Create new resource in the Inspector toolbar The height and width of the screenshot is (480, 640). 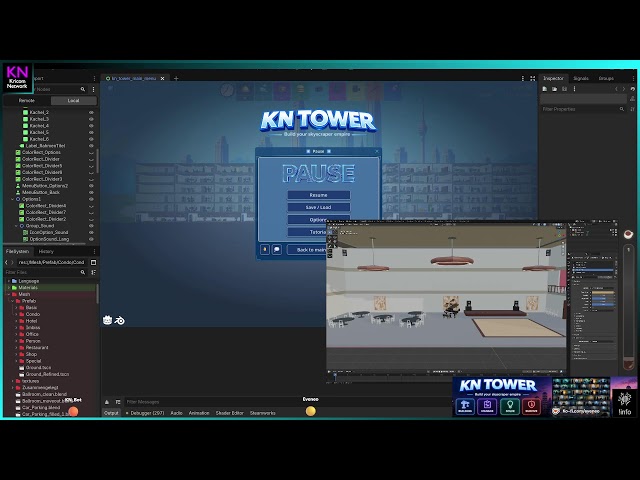click(544, 89)
